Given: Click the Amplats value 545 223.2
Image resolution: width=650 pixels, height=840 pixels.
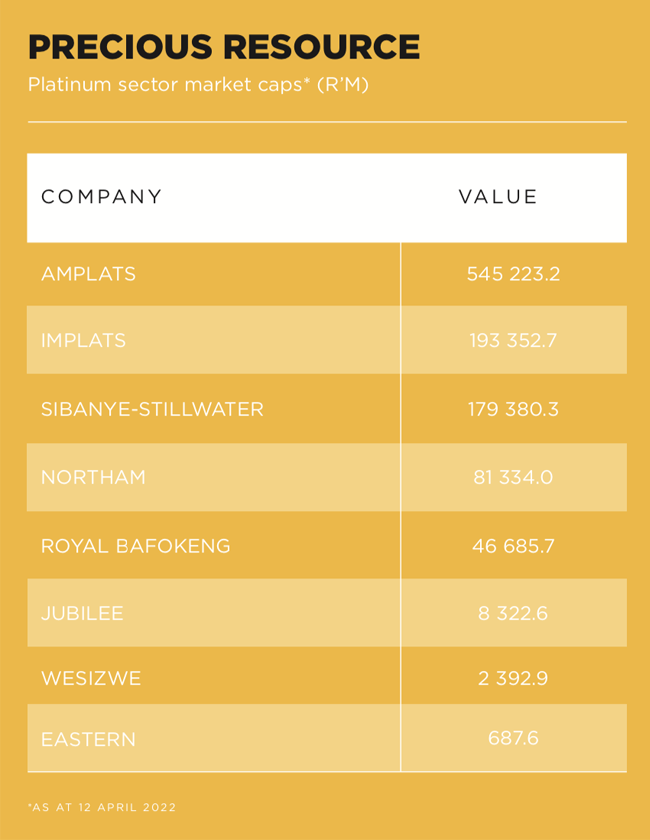Looking at the screenshot, I should click(513, 274).
